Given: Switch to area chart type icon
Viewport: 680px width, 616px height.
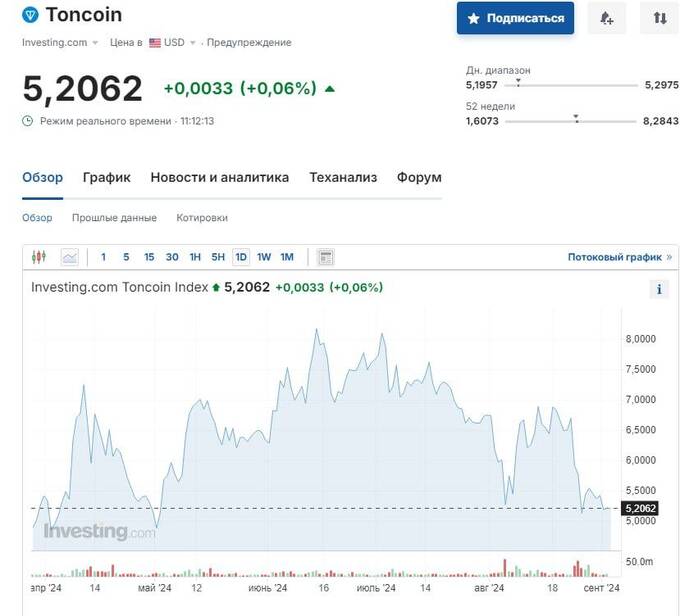Looking at the screenshot, I should tap(70, 257).
